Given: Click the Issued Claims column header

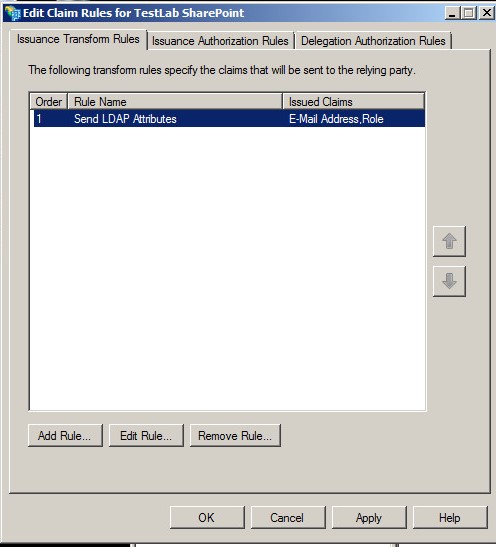Looking at the screenshot, I should coord(353,102).
